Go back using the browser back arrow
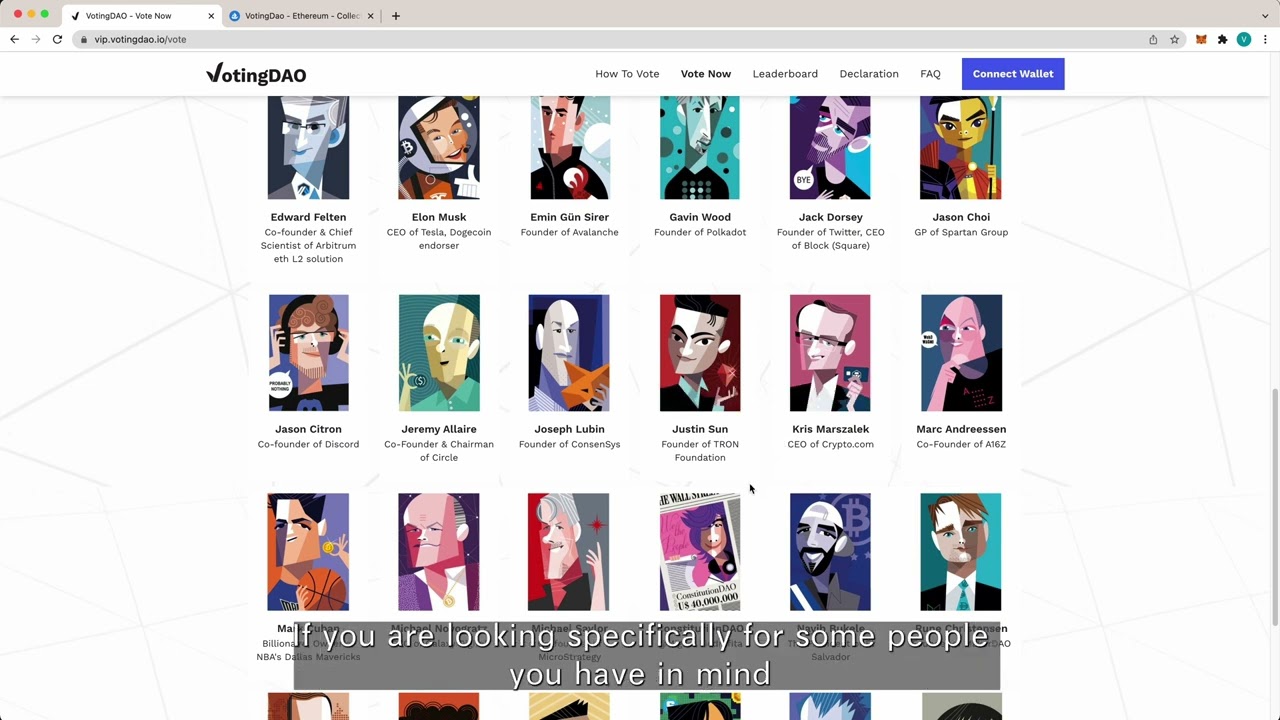This screenshot has height=720, width=1280. click(14, 39)
